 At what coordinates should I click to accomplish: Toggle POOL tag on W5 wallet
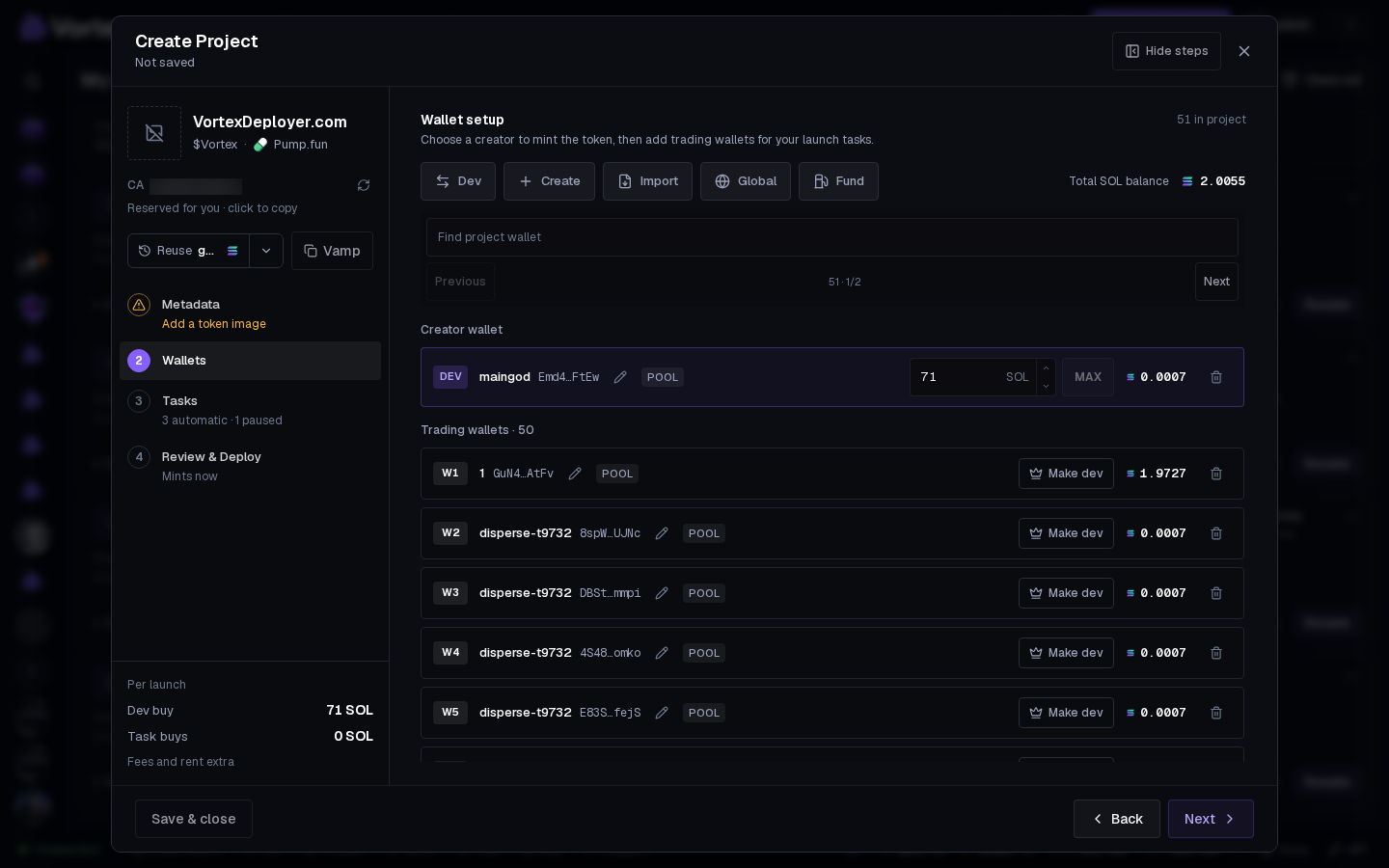pos(704,713)
